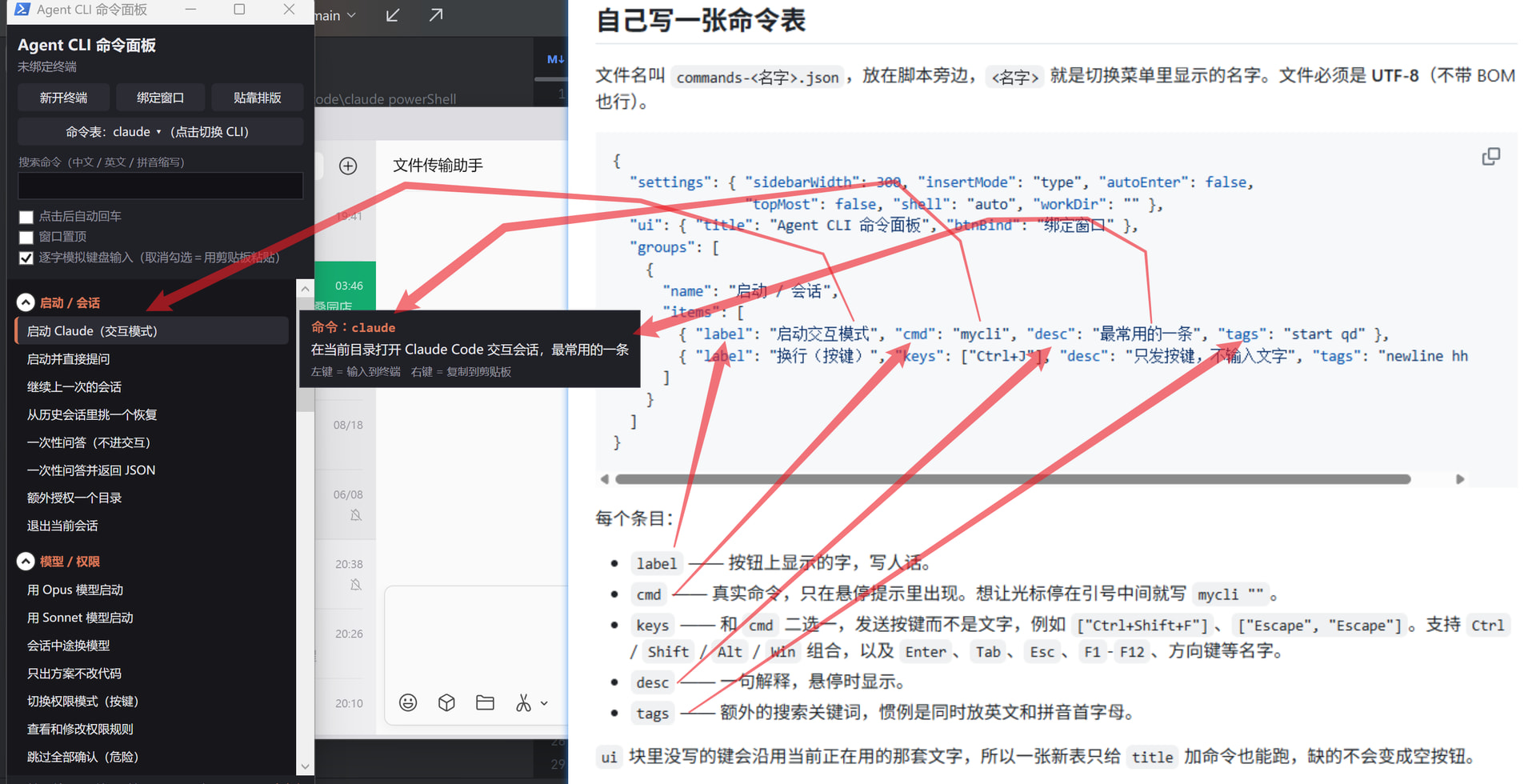The image size is (1536, 784).
Task: Toggle the 窗口置顶 checkbox
Action: tap(26, 237)
